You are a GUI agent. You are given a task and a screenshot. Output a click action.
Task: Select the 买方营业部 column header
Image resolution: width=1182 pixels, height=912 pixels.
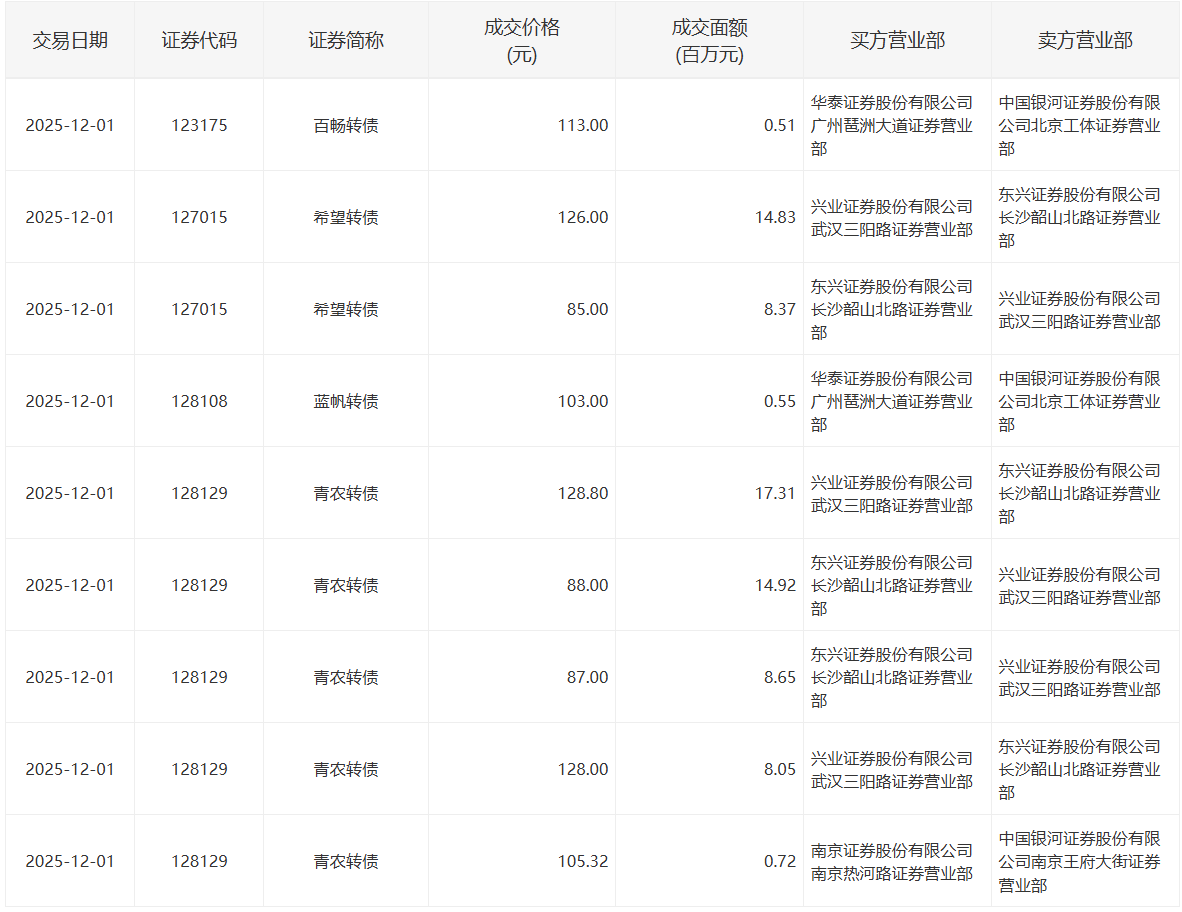click(897, 40)
